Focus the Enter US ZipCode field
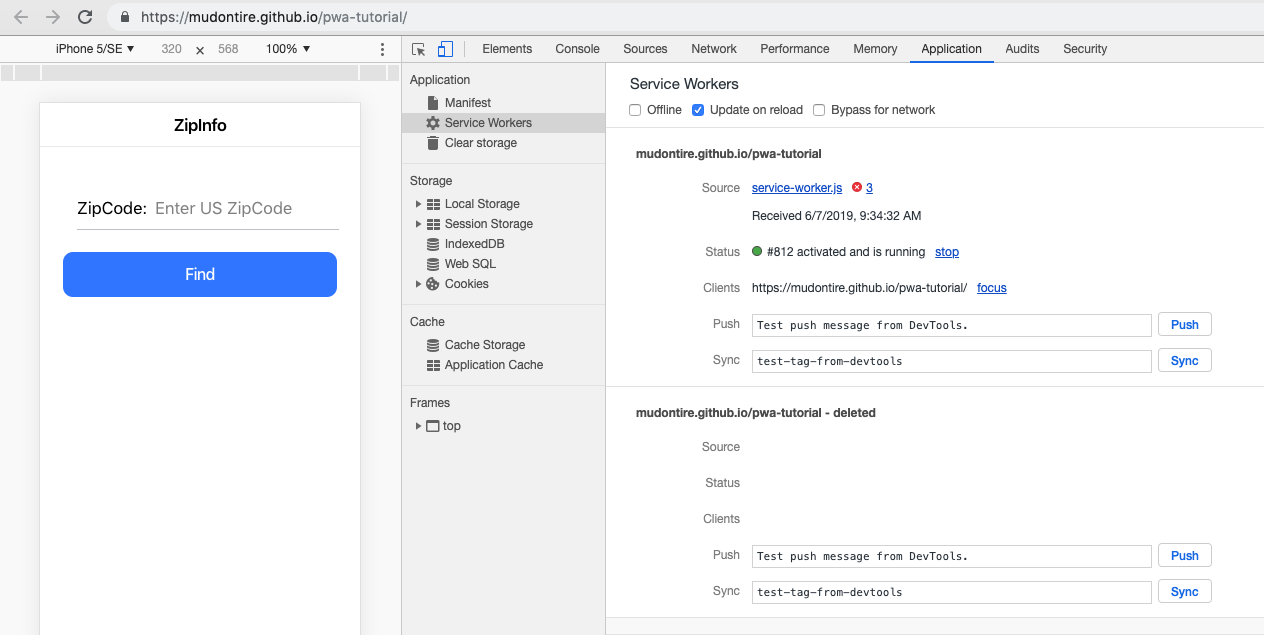This screenshot has height=635, width=1264. [x=246, y=208]
